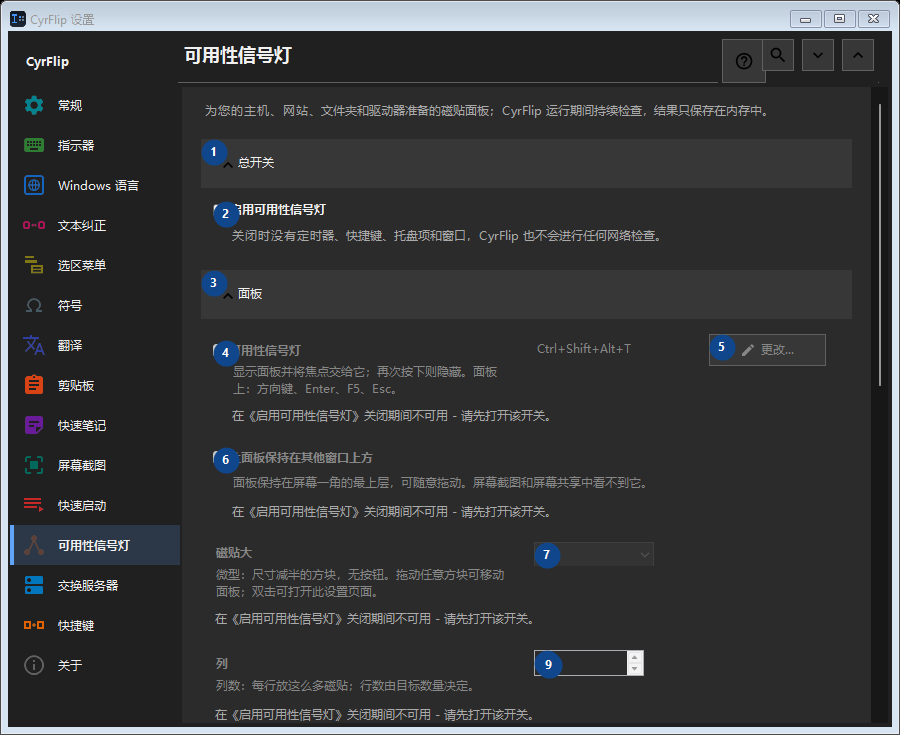Click the vertical scrollbar thumb

click(880, 245)
